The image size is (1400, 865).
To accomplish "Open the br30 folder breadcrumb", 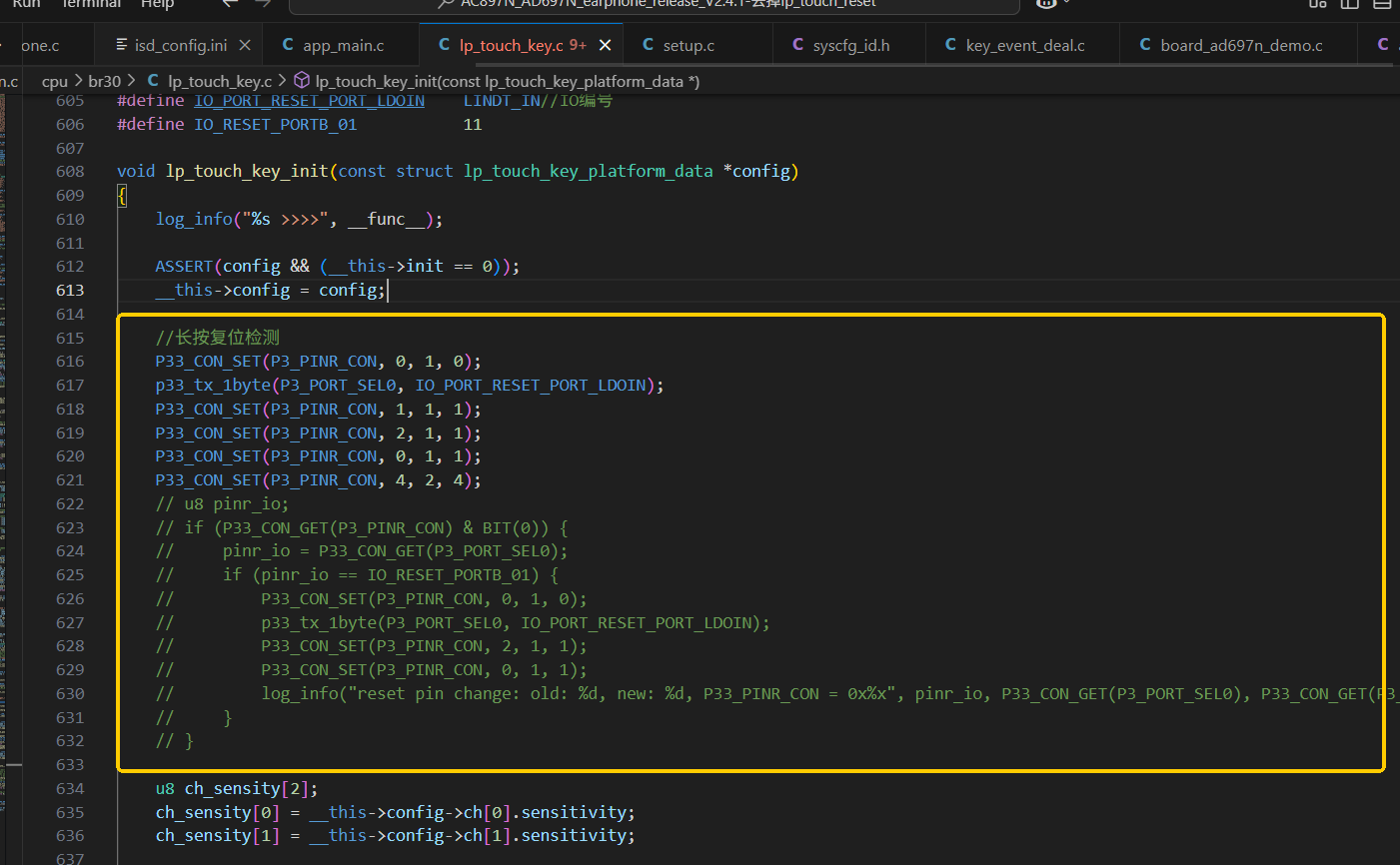I will click(104, 81).
